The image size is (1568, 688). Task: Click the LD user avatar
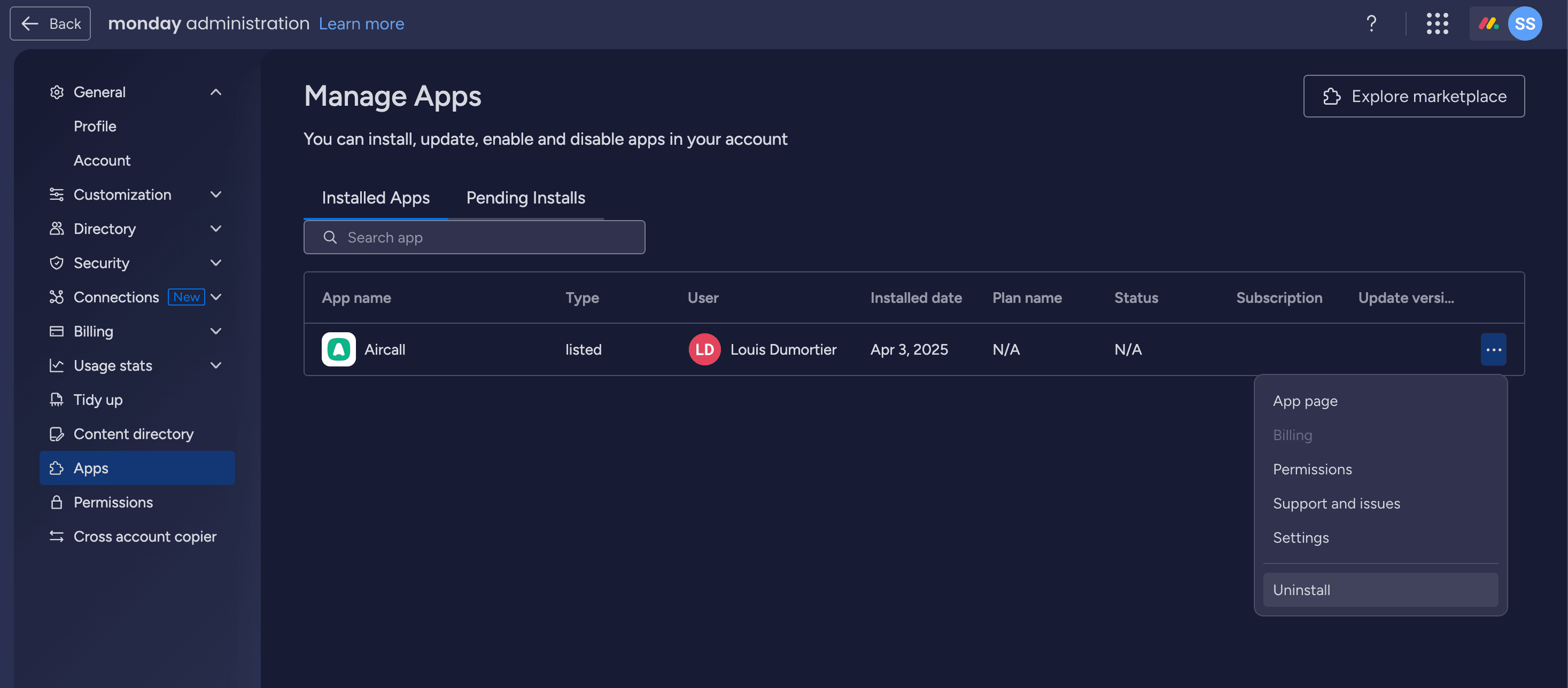pyautogui.click(x=704, y=349)
